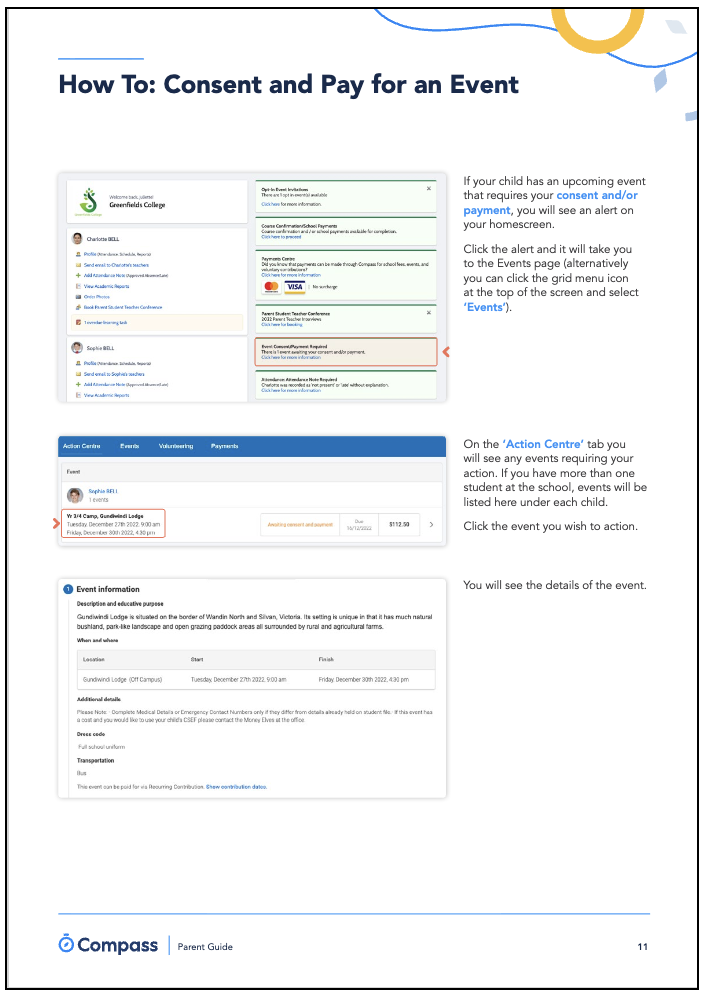The image size is (711, 1001).
Task: Click here for booking in Conference alert
Action: [280, 324]
